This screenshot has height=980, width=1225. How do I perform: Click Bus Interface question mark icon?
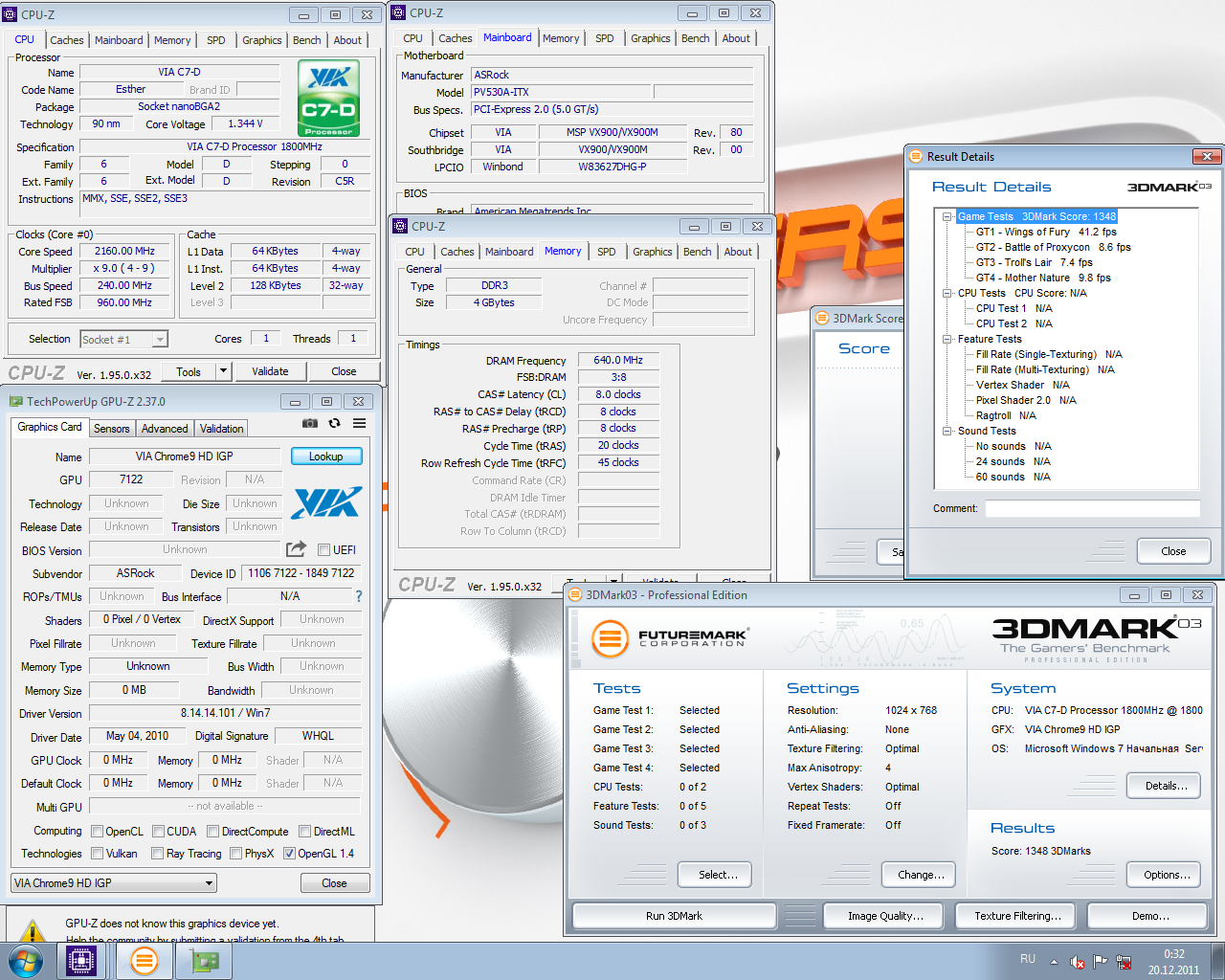pyautogui.click(x=359, y=596)
